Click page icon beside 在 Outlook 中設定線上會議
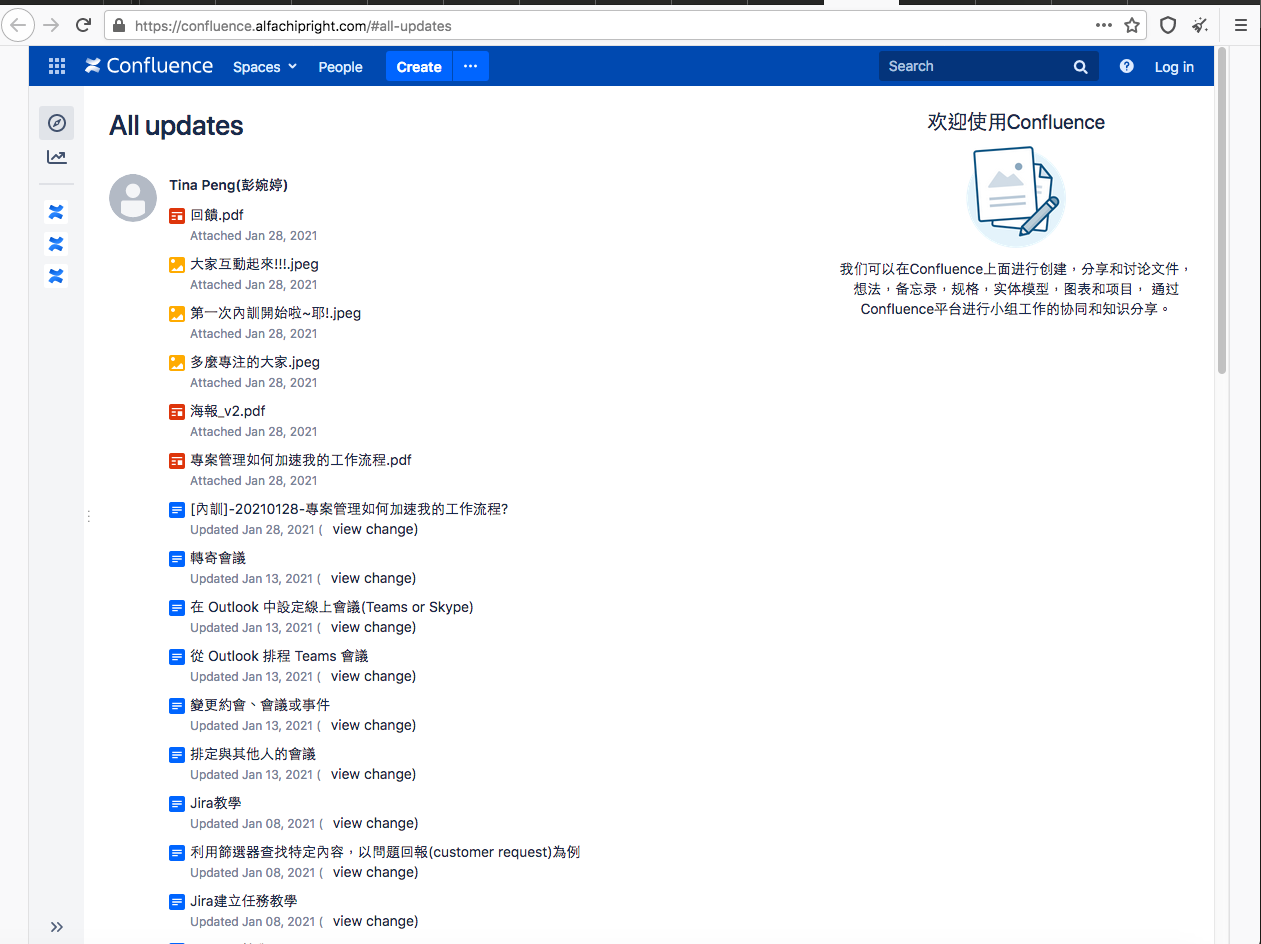This screenshot has width=1261, height=944. point(177,607)
